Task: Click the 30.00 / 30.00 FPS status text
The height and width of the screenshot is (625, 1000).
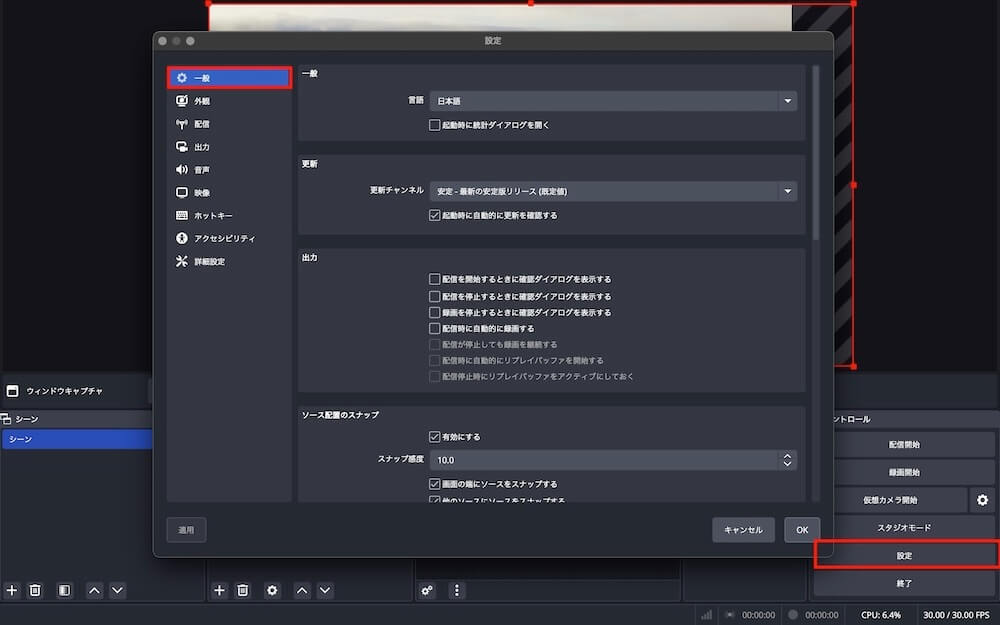Action: [956, 615]
